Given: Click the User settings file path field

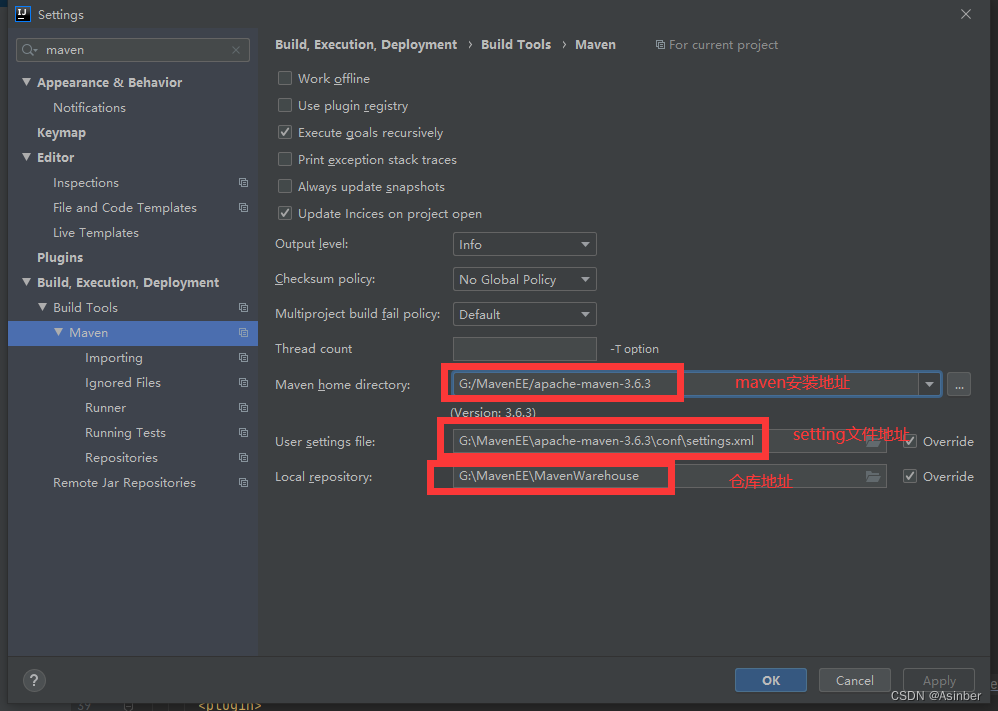Looking at the screenshot, I should pos(670,441).
